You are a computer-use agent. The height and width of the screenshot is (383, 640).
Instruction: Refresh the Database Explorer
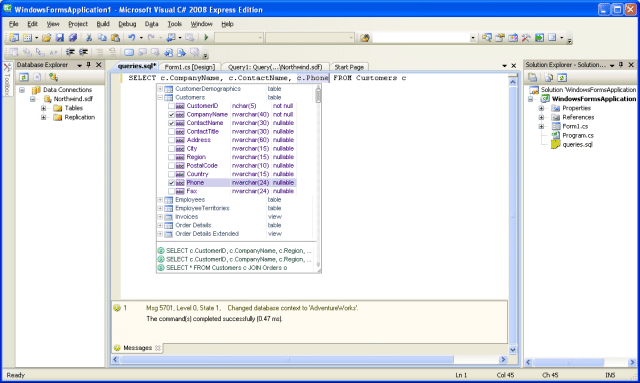(24, 77)
